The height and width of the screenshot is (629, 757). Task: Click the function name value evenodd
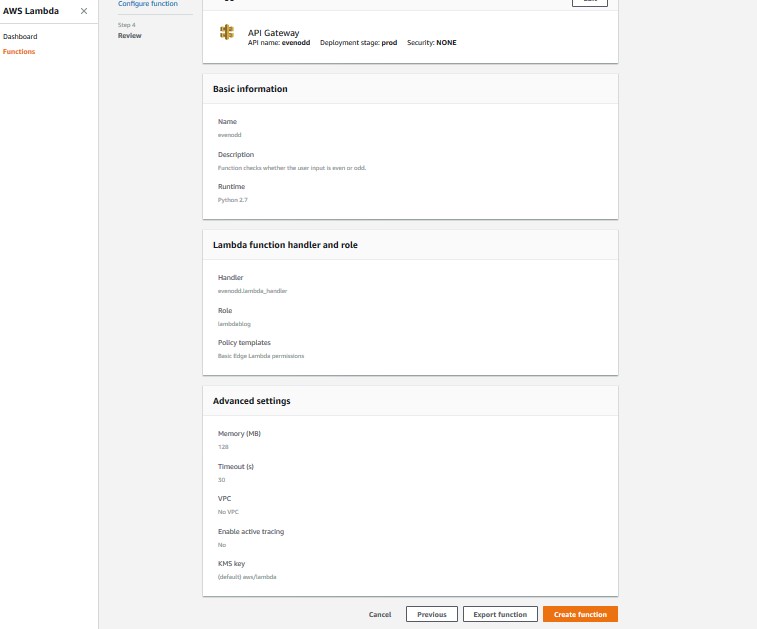(229, 135)
